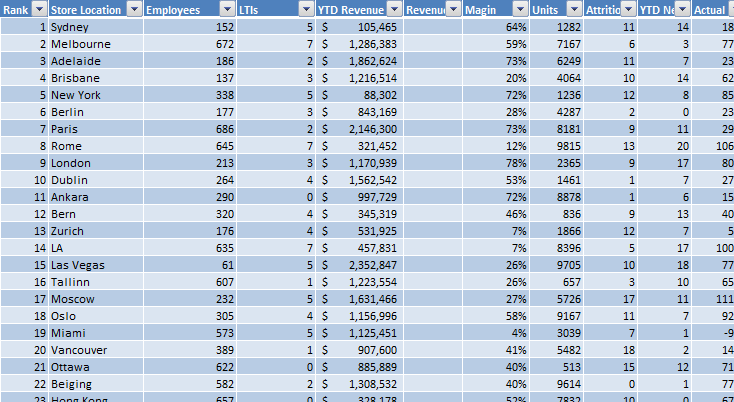This screenshot has height=402, width=734.
Task: Select the Melbourne store cell
Action: [x=96, y=44]
